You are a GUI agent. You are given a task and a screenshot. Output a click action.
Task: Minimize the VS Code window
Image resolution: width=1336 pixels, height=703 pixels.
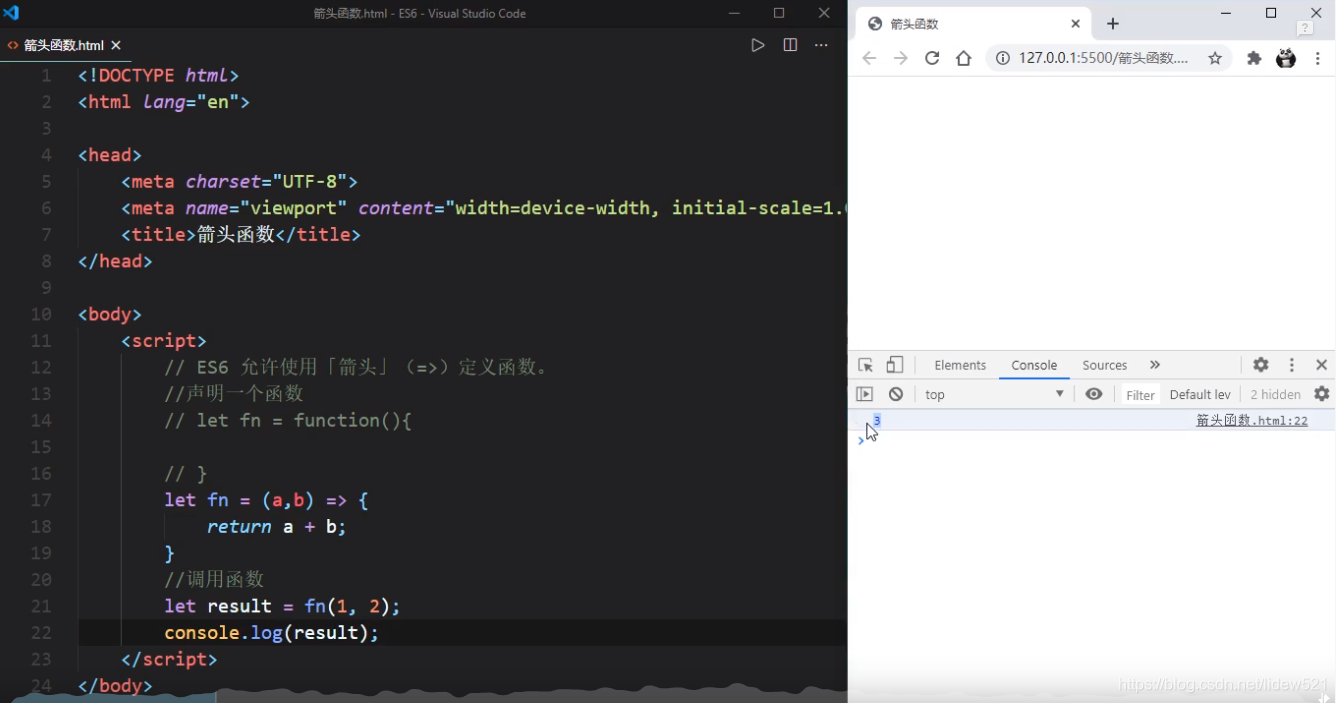[x=735, y=13]
